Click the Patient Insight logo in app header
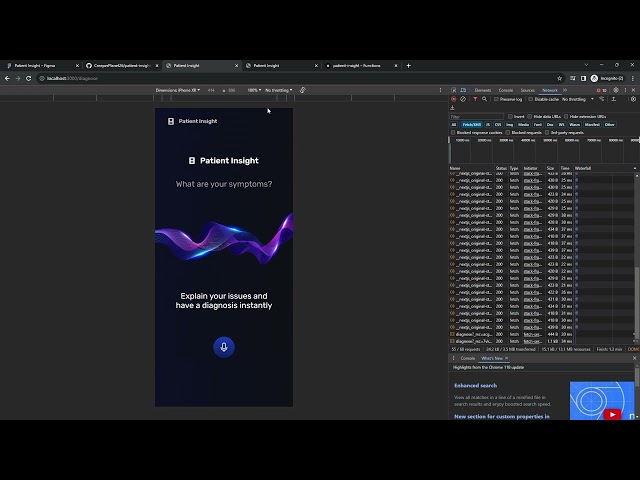Image resolution: width=640 pixels, height=480 pixels. pyautogui.click(x=192, y=121)
